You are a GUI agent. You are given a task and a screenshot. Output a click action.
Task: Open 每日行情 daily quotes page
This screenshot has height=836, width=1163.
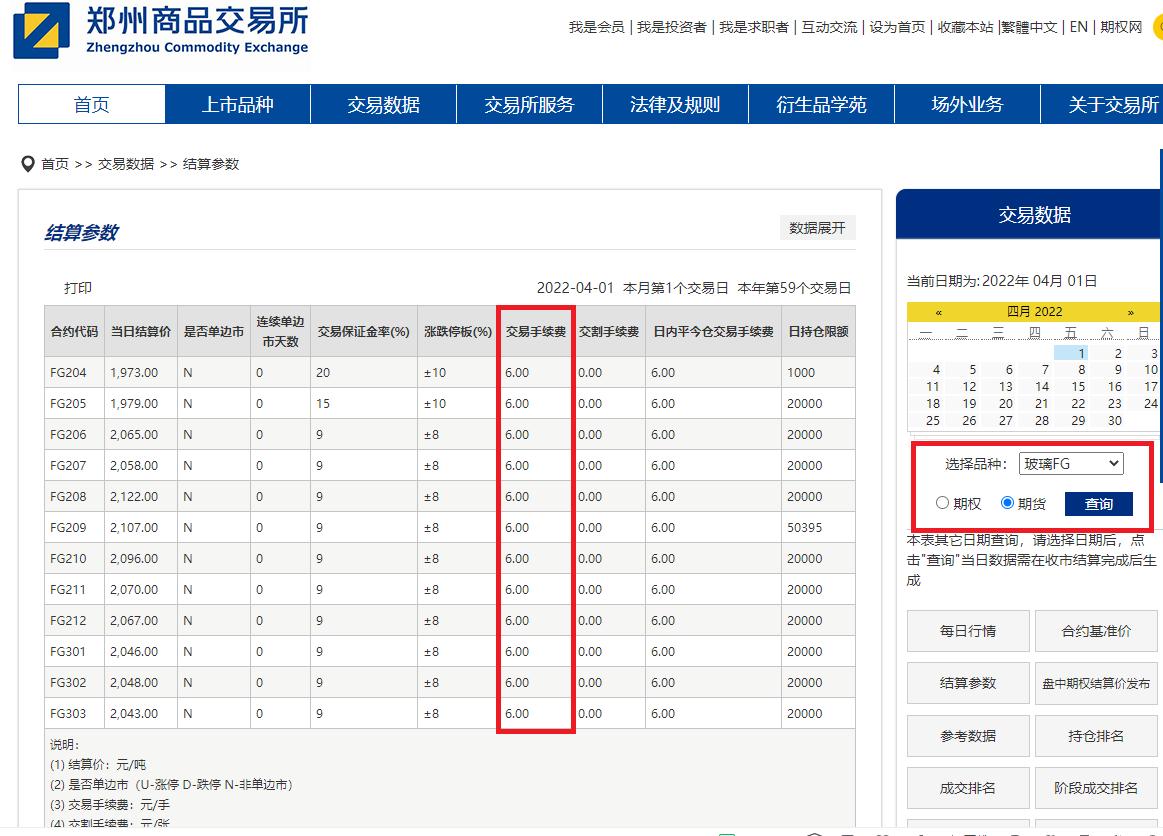[x=967, y=631]
